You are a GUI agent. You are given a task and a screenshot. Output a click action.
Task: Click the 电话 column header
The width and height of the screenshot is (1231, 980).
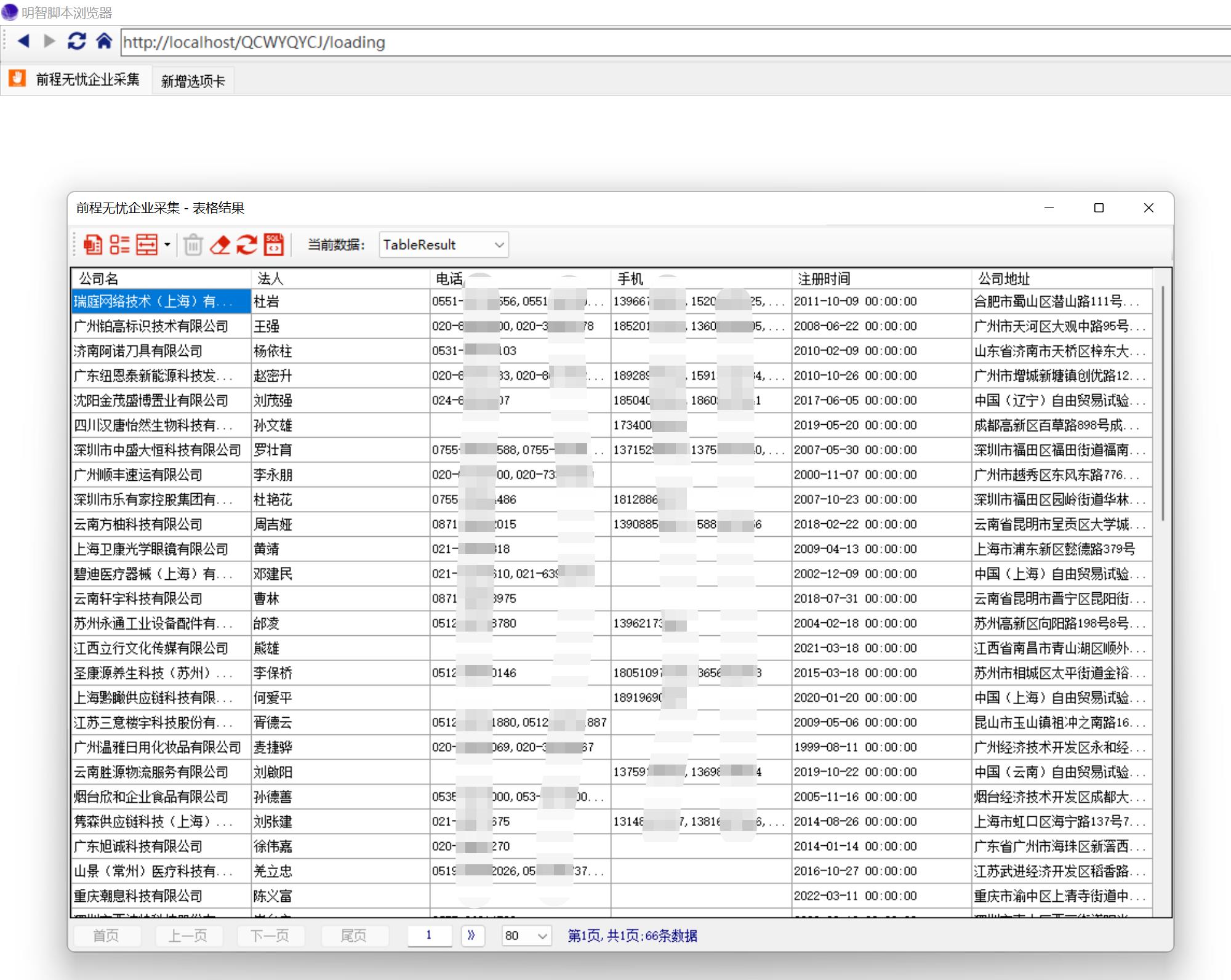pos(520,279)
